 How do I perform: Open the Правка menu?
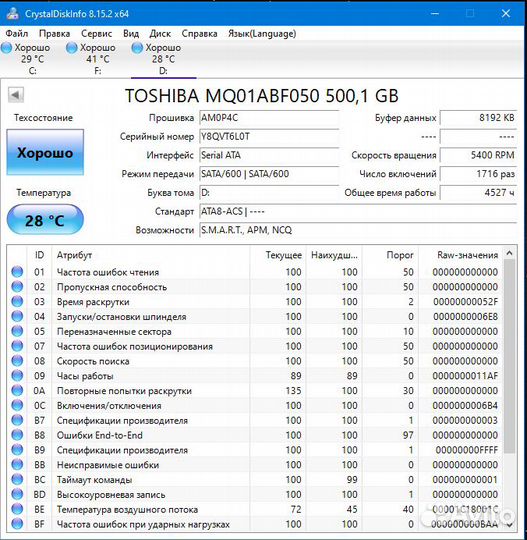[x=54, y=33]
